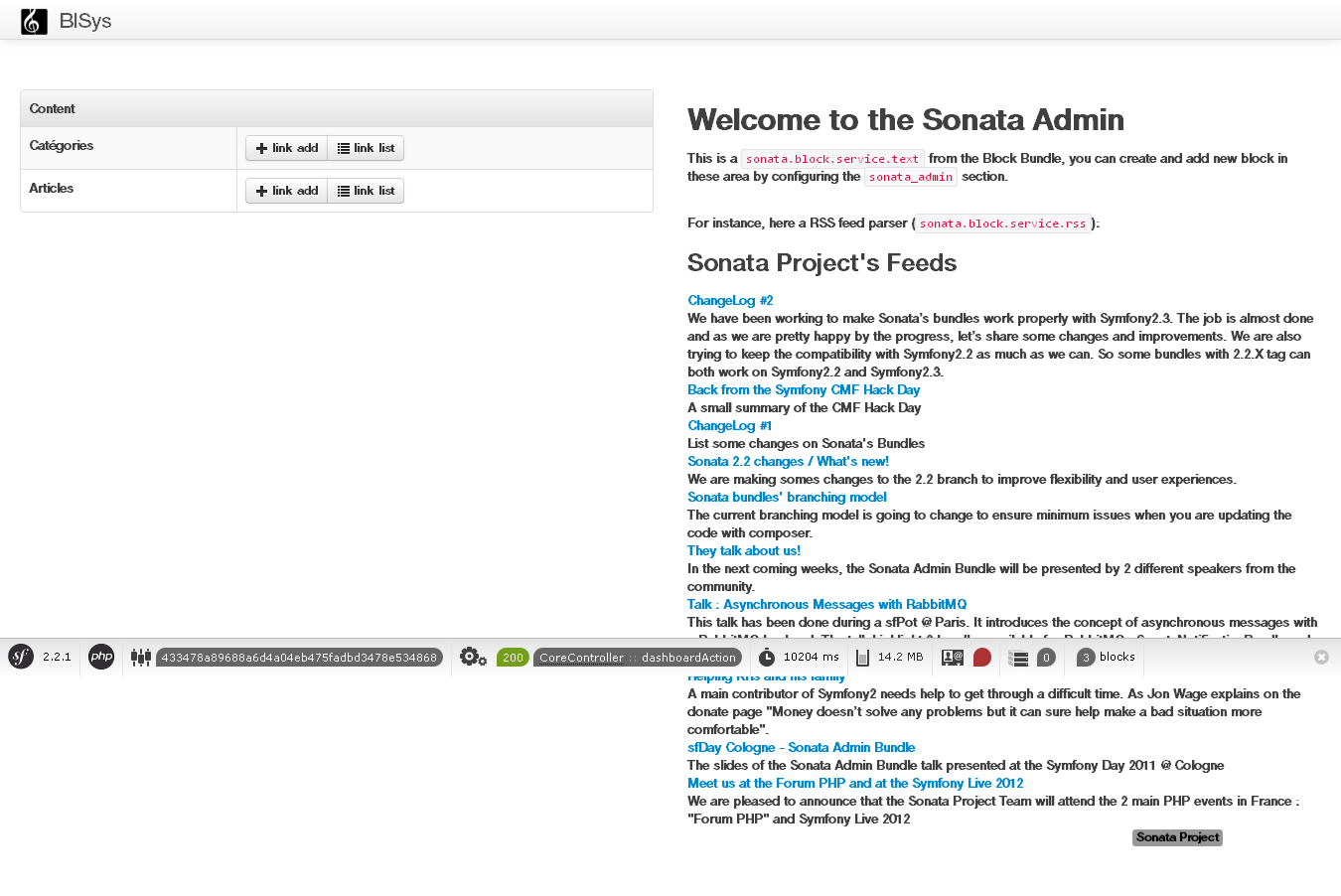Image resolution: width=1341 pixels, height=896 pixels.
Task: Click link list for Catégories
Action: (366, 148)
